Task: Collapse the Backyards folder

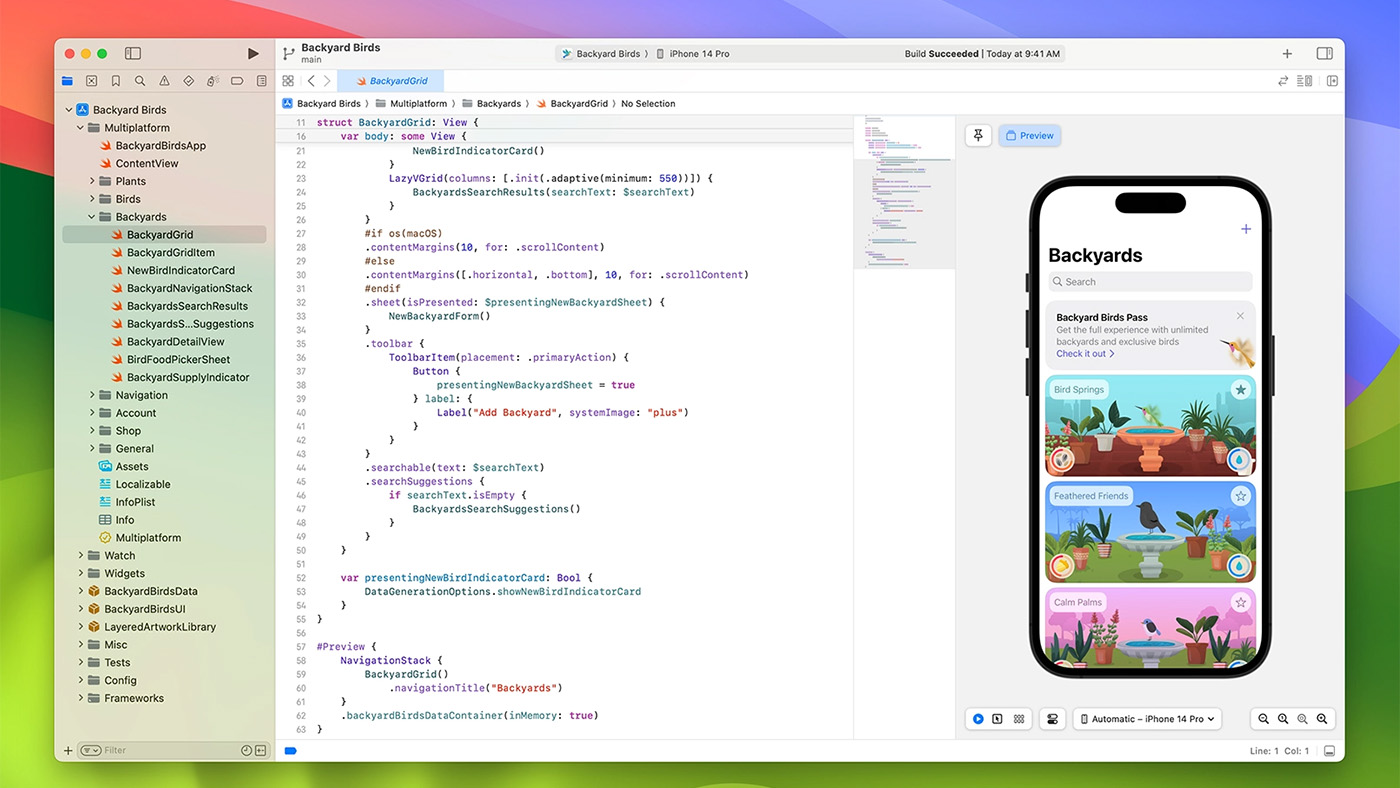Action: 92,217
